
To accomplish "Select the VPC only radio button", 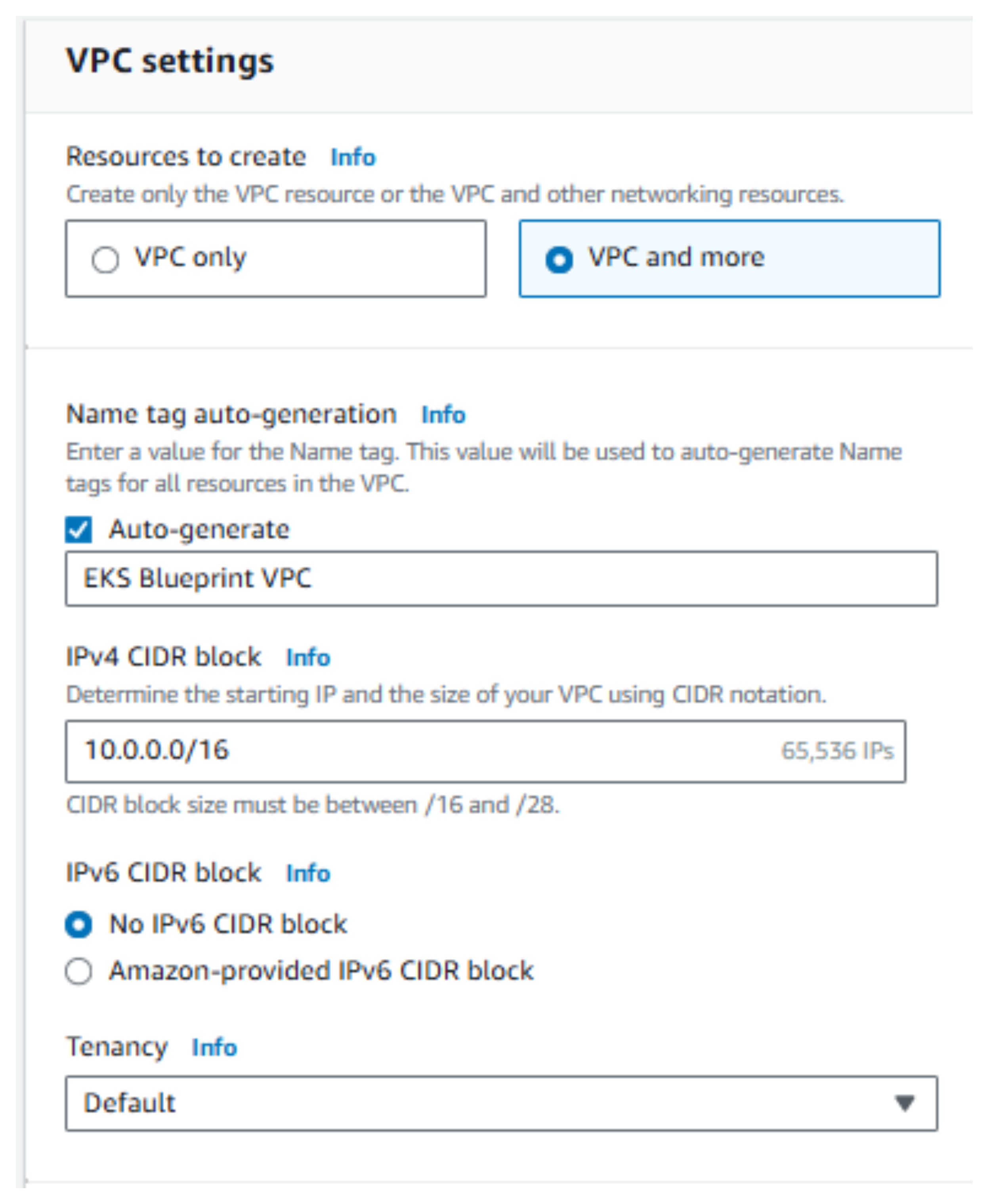I will coord(105,260).
